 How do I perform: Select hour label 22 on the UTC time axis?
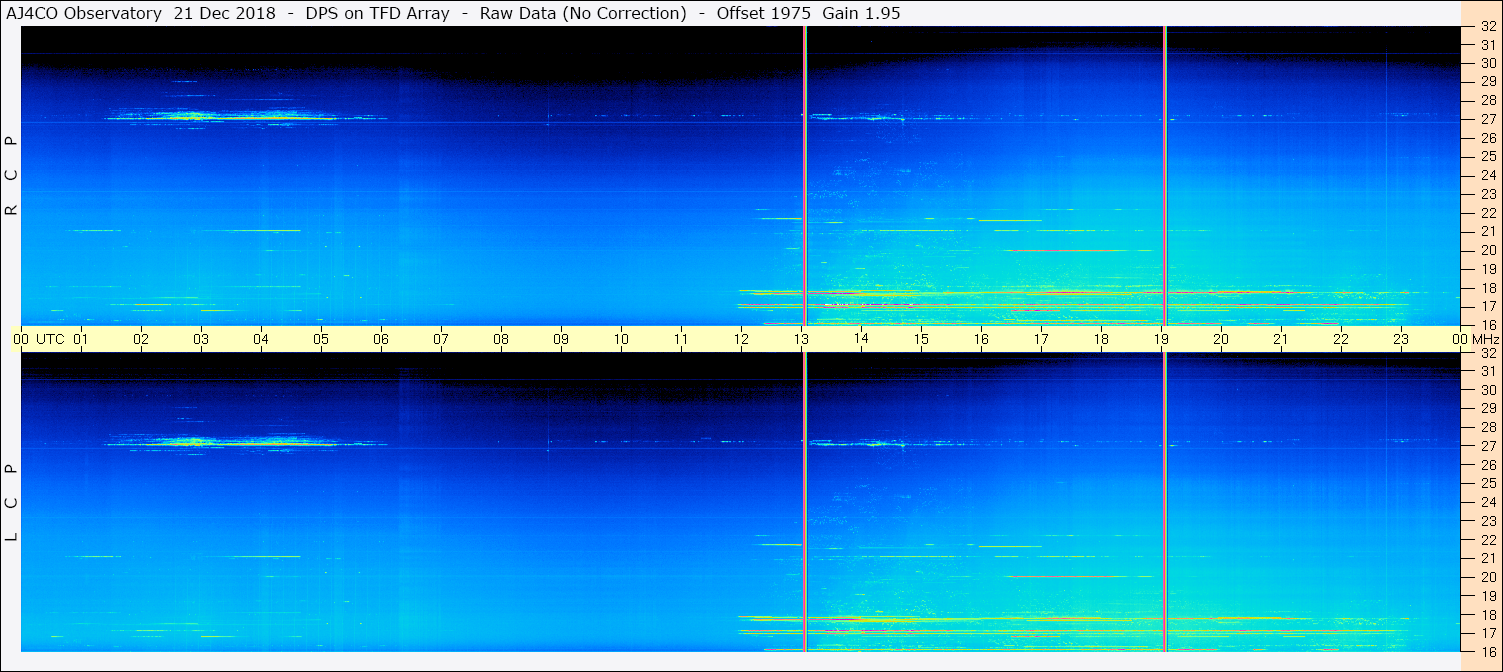click(x=1341, y=339)
